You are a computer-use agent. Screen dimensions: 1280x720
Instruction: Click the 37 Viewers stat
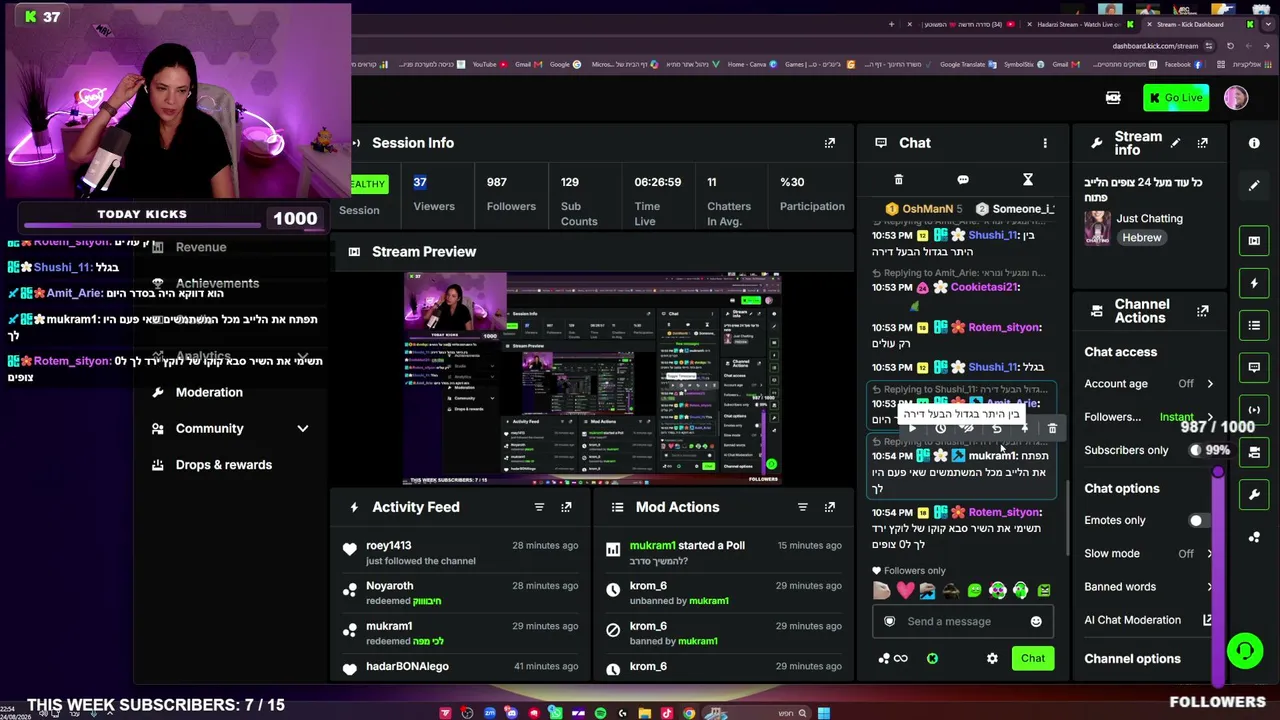click(x=434, y=194)
